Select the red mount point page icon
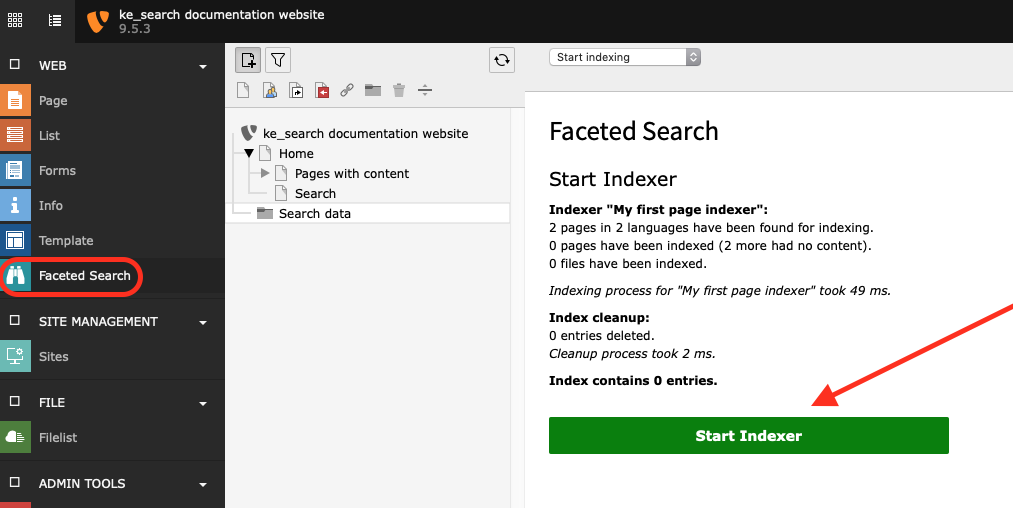This screenshot has height=508, width=1013. [322, 91]
